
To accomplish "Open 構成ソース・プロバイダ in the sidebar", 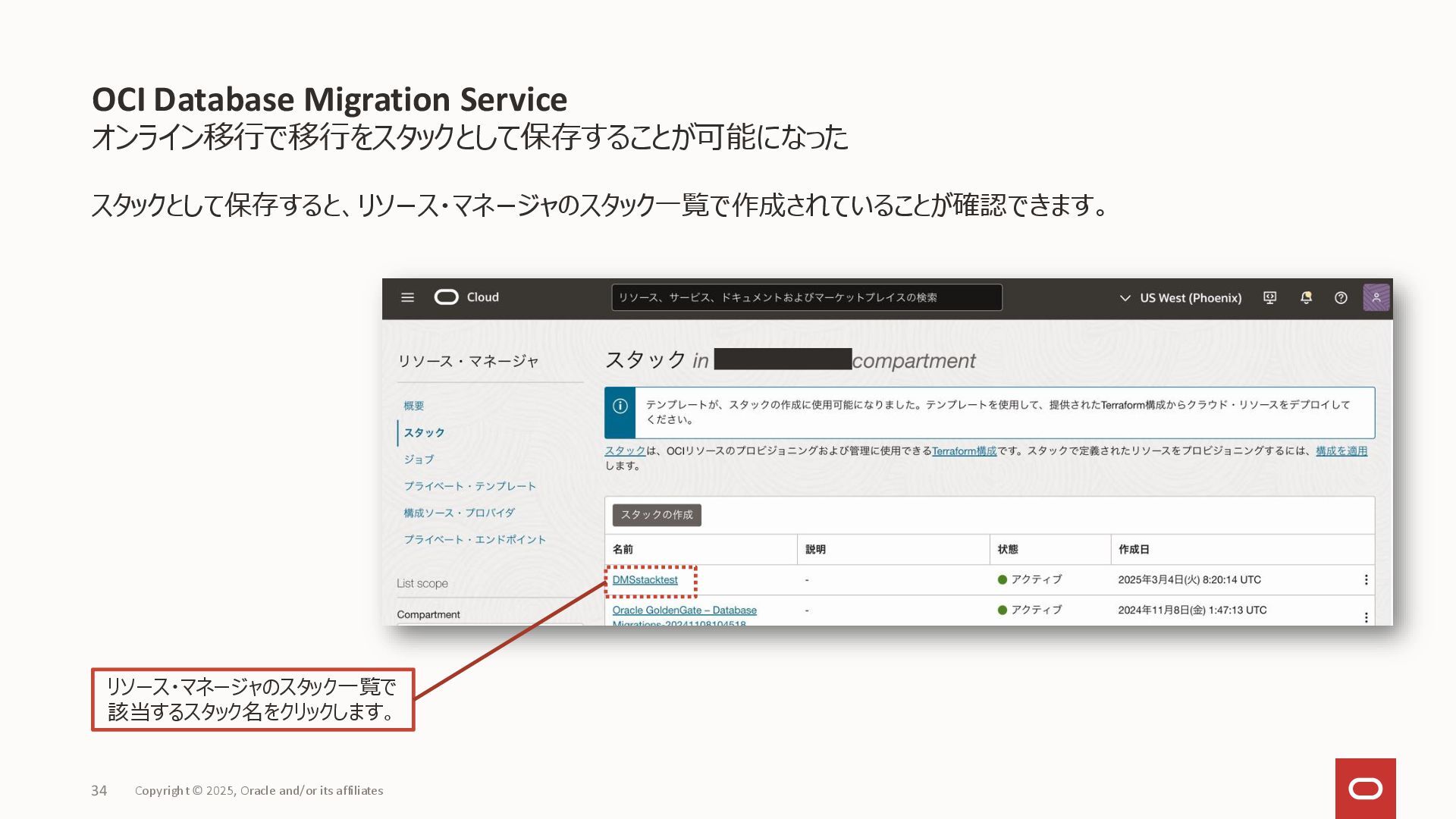I will (x=459, y=513).
